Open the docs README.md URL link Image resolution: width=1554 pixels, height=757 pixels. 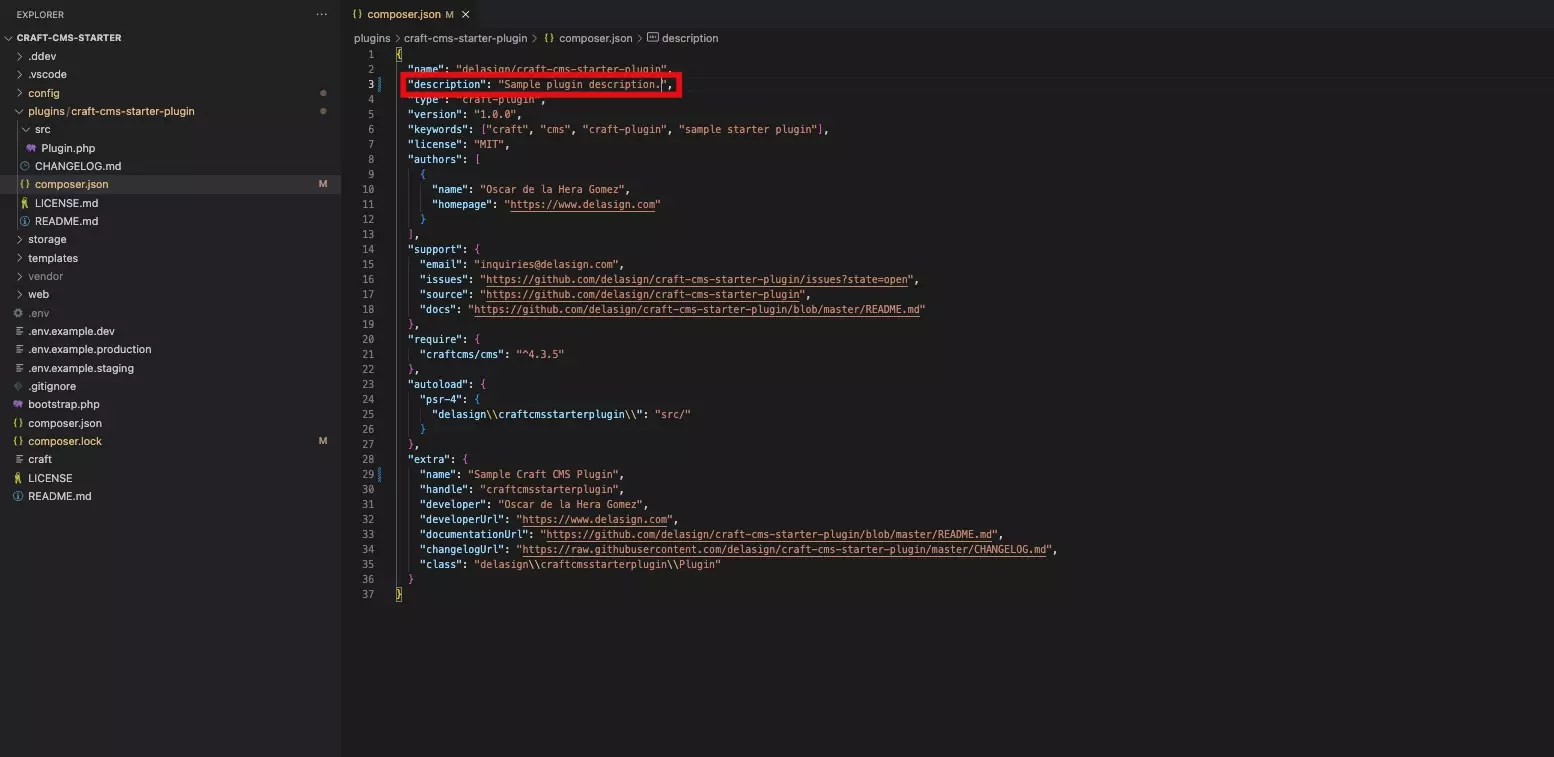tap(697, 309)
